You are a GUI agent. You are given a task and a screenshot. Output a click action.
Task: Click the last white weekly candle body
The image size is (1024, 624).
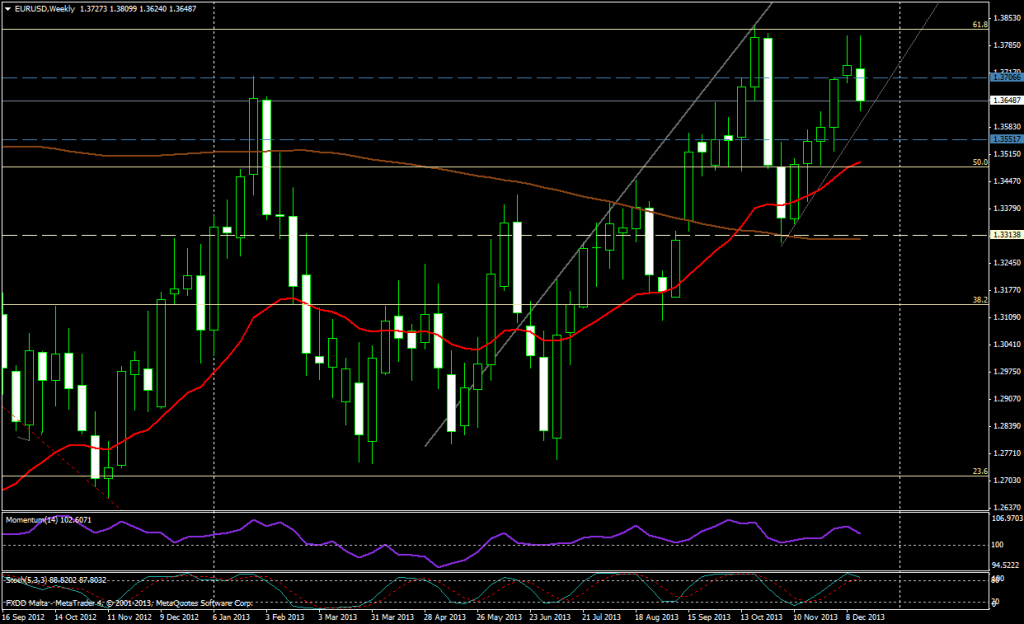click(x=860, y=84)
